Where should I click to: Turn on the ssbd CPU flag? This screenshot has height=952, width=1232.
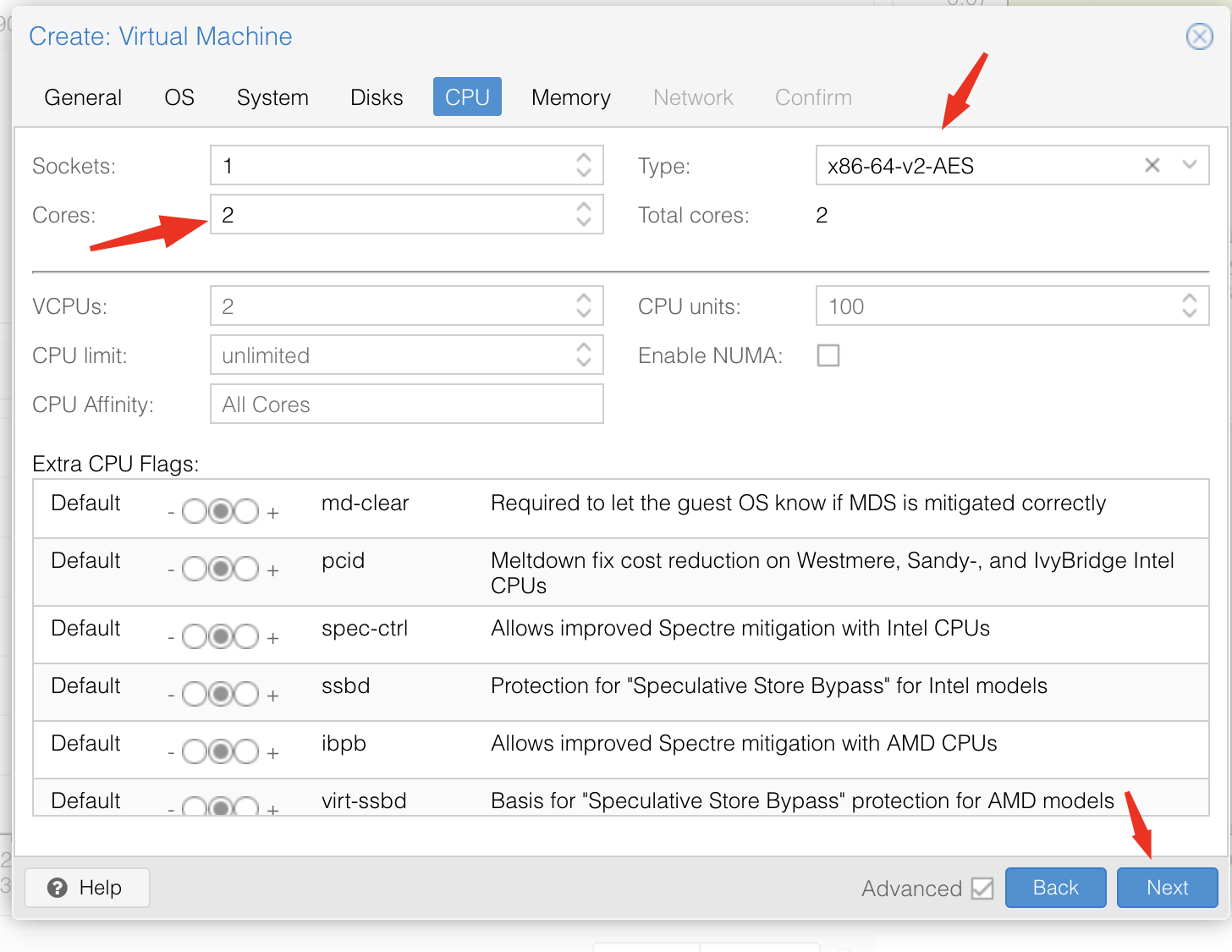(x=247, y=695)
